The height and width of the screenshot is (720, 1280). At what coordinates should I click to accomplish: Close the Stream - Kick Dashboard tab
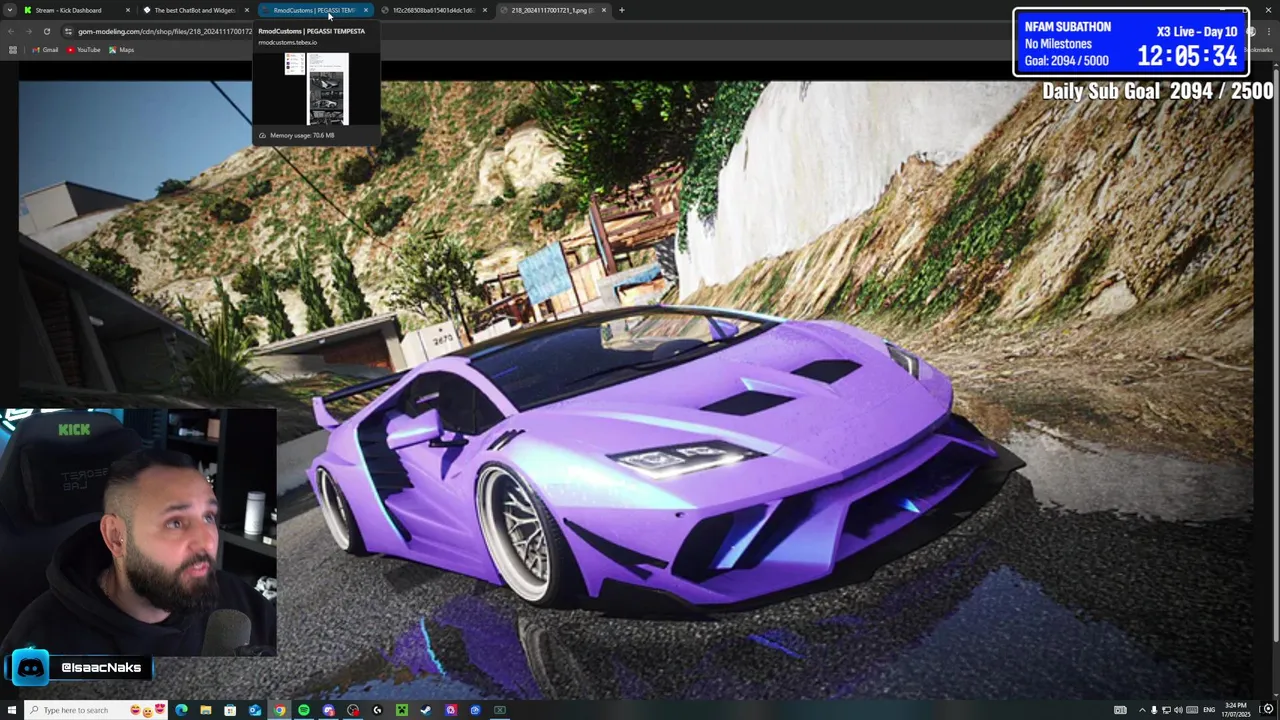pos(127,10)
